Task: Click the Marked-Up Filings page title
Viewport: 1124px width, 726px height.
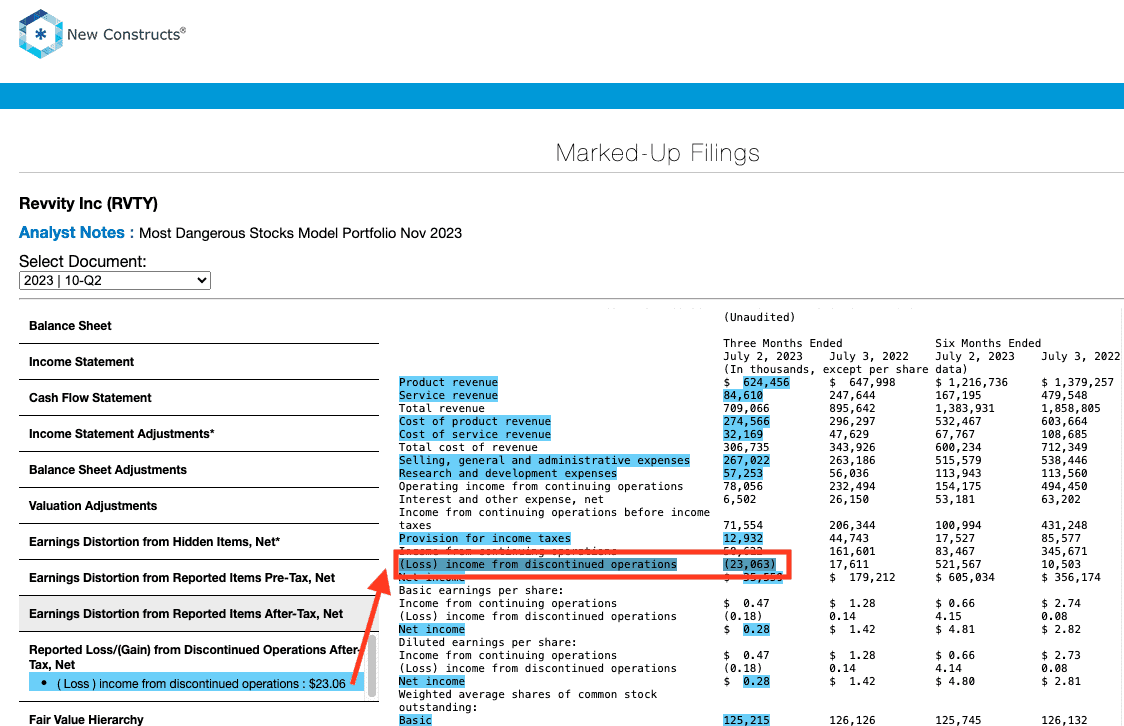Action: [657, 153]
